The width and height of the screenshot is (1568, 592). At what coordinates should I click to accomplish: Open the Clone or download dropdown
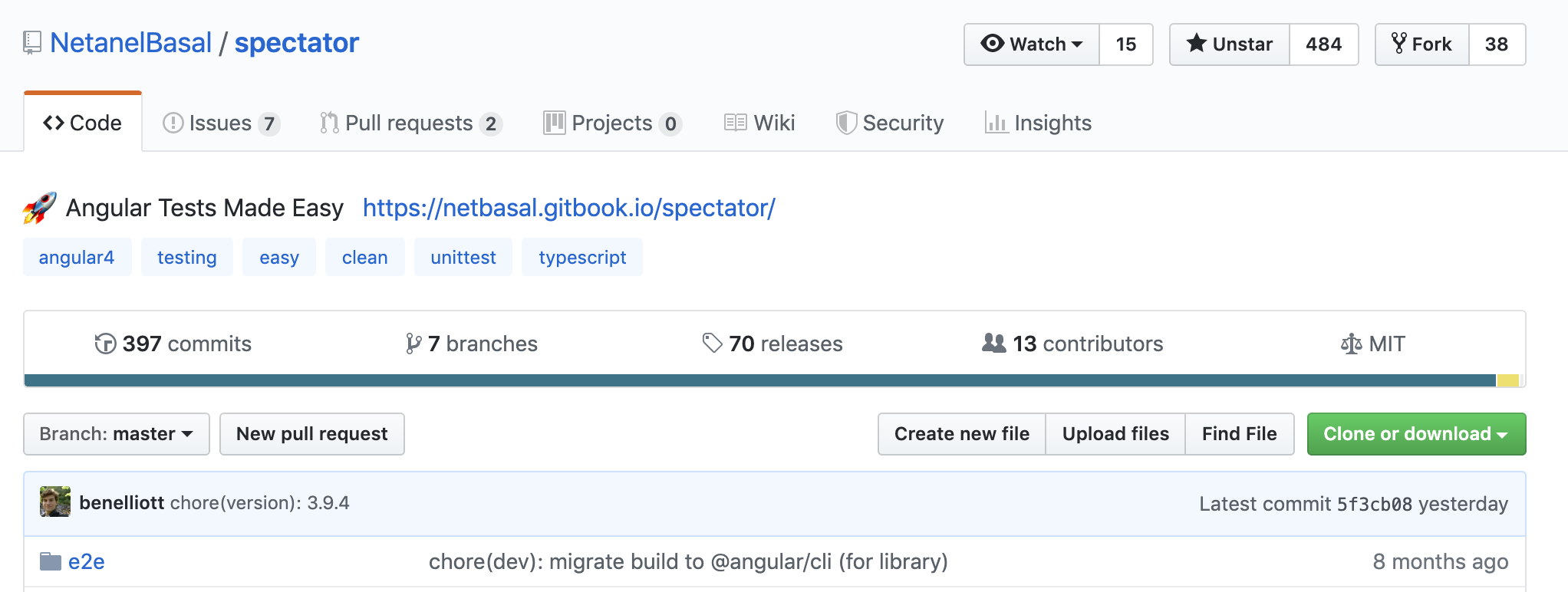[x=1416, y=434]
